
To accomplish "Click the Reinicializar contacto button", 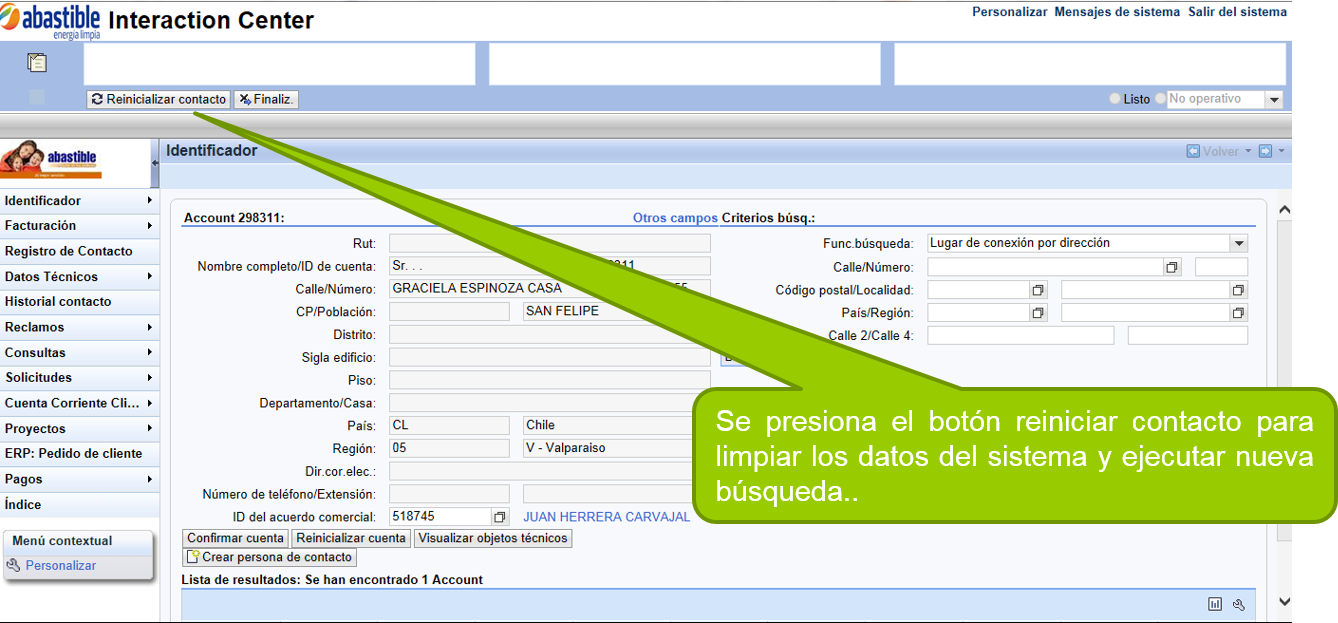I will point(159,99).
